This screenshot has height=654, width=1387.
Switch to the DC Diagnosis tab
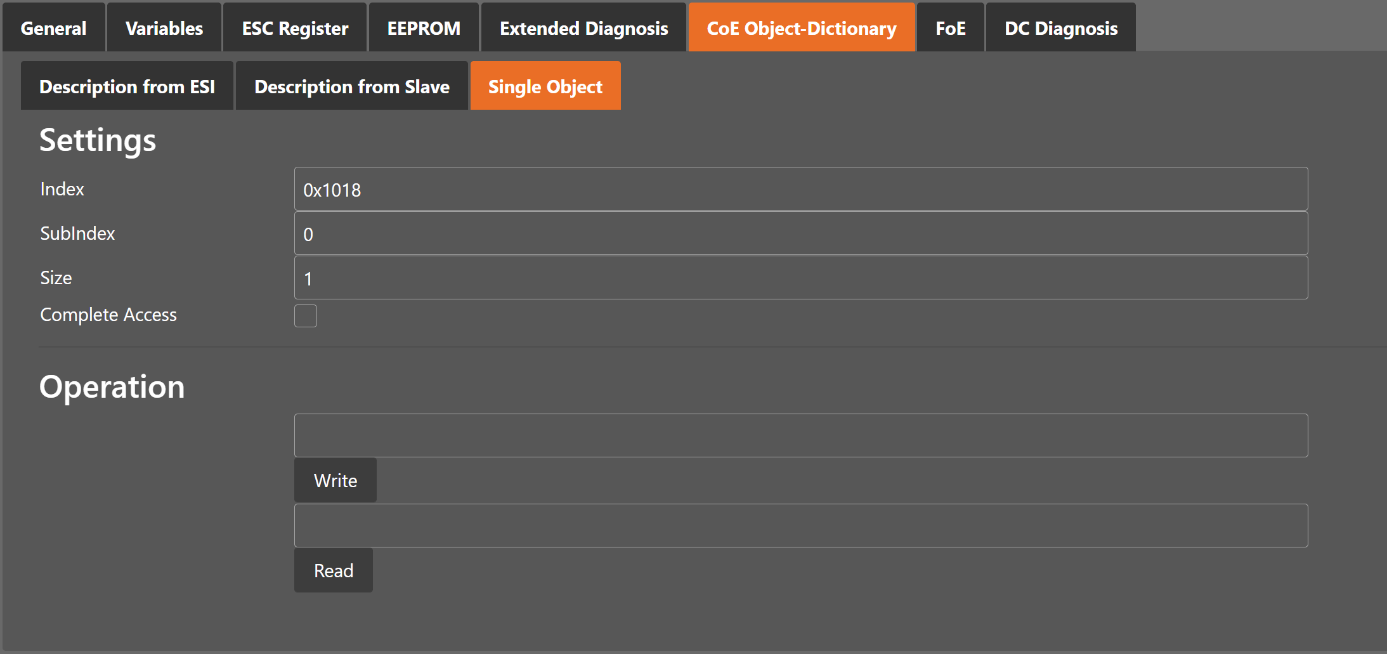[x=1060, y=28]
